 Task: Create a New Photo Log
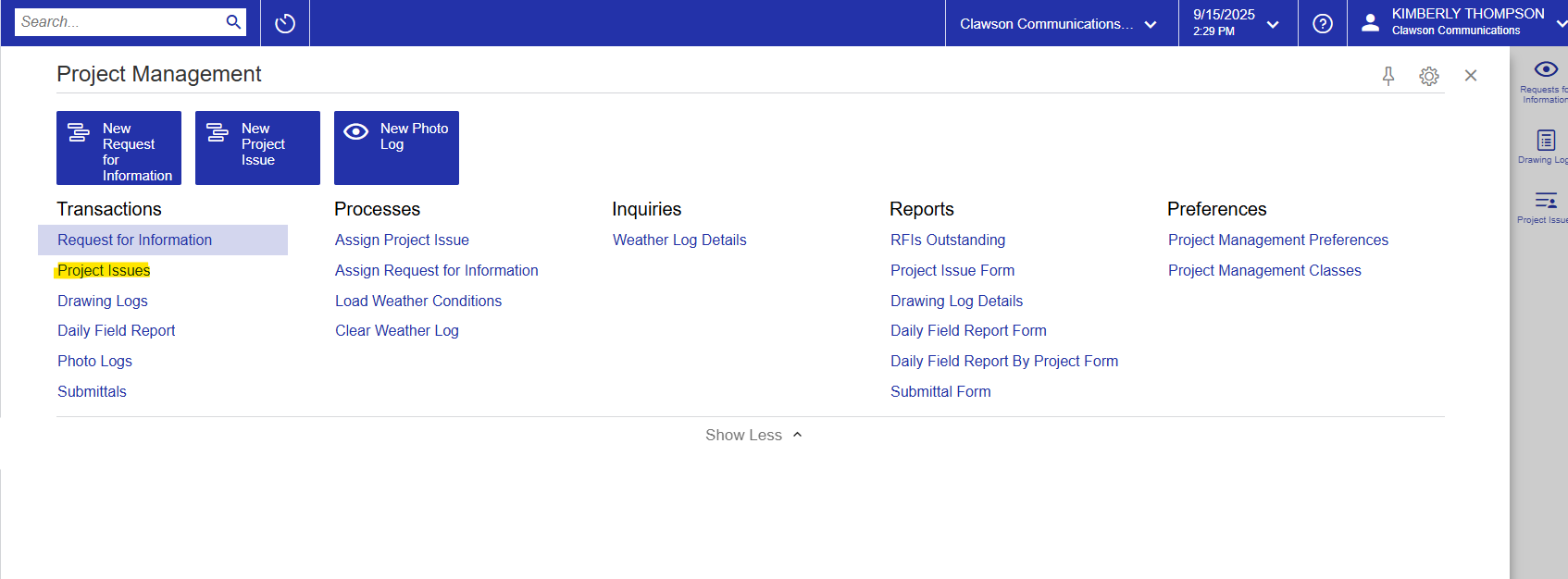tap(396, 148)
